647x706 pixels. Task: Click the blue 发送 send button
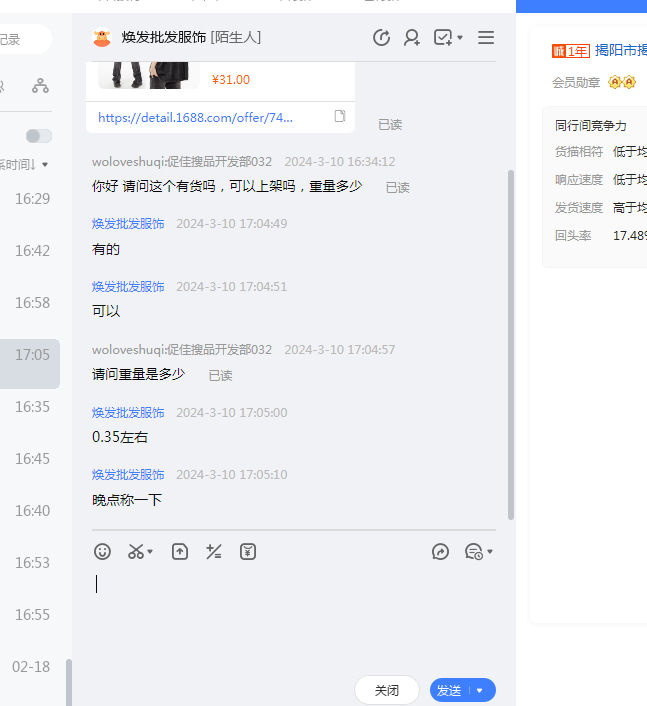tap(450, 690)
